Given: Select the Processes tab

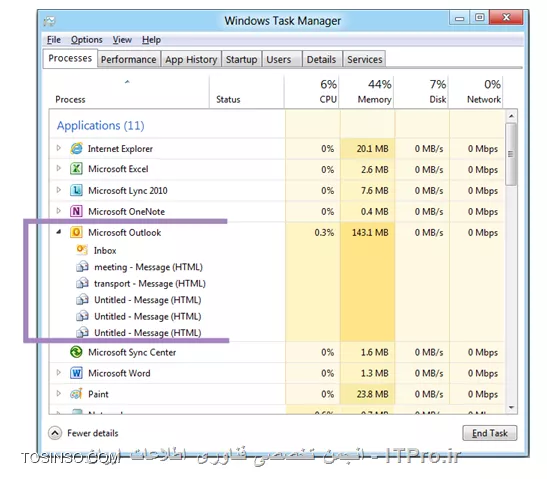Looking at the screenshot, I should pos(70,58).
